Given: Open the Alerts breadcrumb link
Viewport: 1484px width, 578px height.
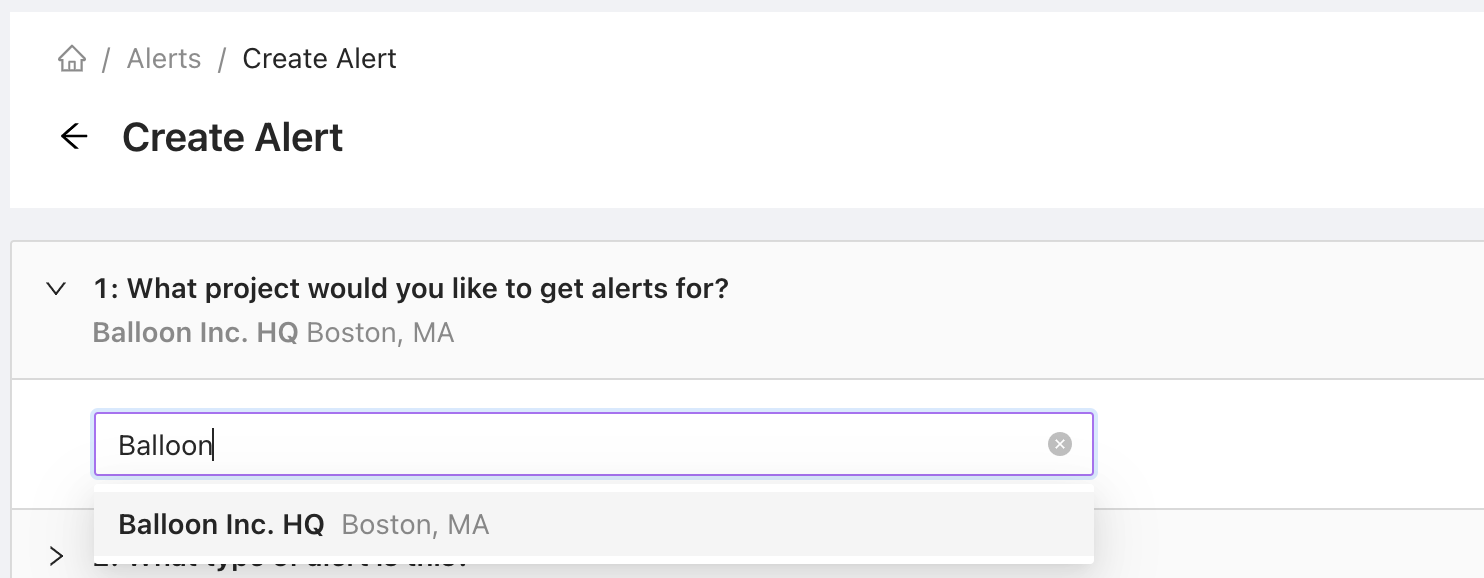Looking at the screenshot, I should click(164, 59).
